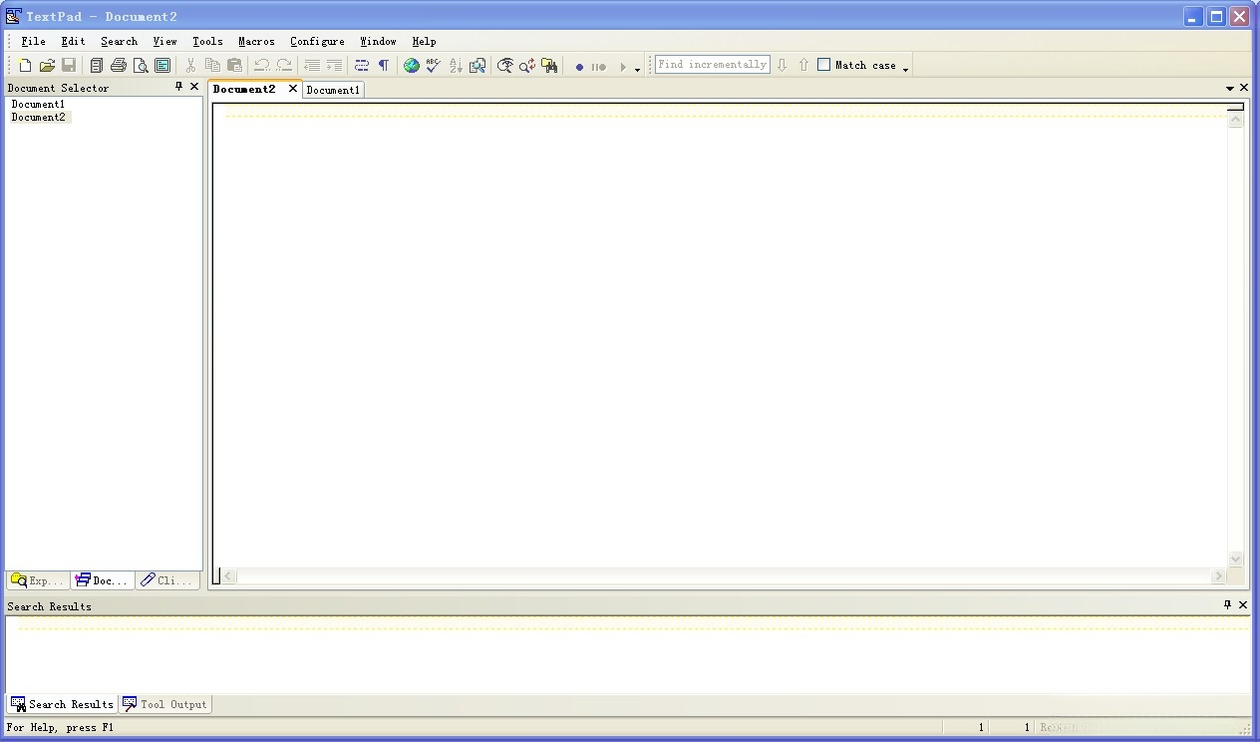Click the Find incrementally search field

(712, 64)
